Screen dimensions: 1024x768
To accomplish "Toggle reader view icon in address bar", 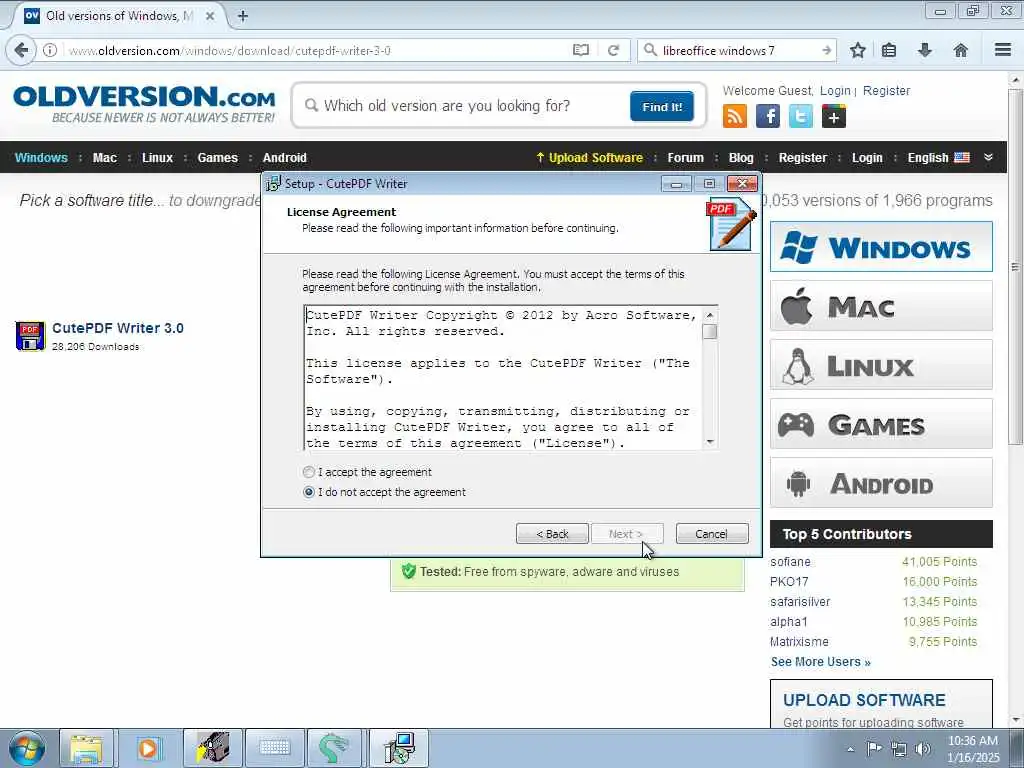I will click(x=581, y=50).
